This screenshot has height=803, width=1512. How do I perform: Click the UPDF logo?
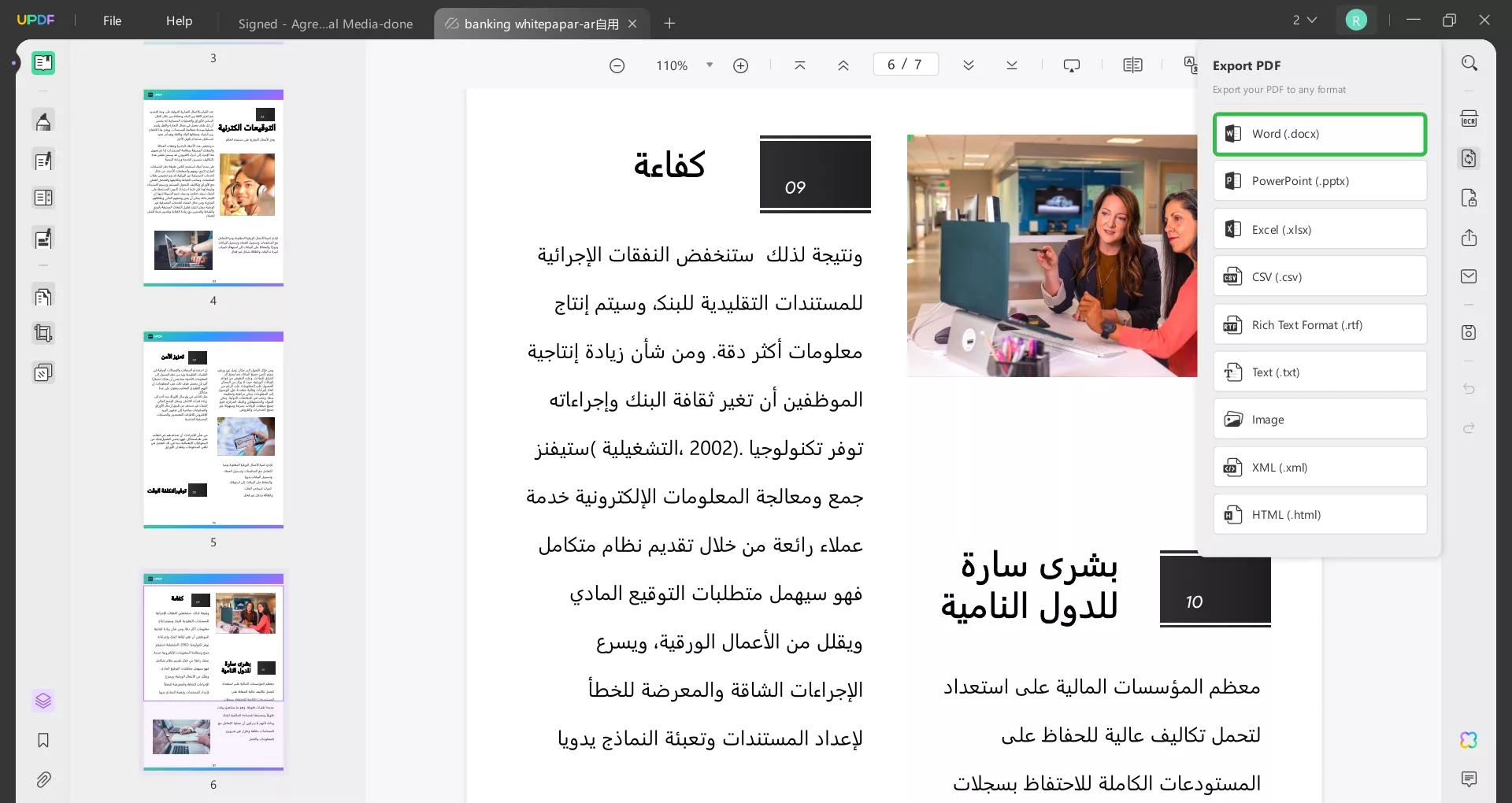[35, 20]
